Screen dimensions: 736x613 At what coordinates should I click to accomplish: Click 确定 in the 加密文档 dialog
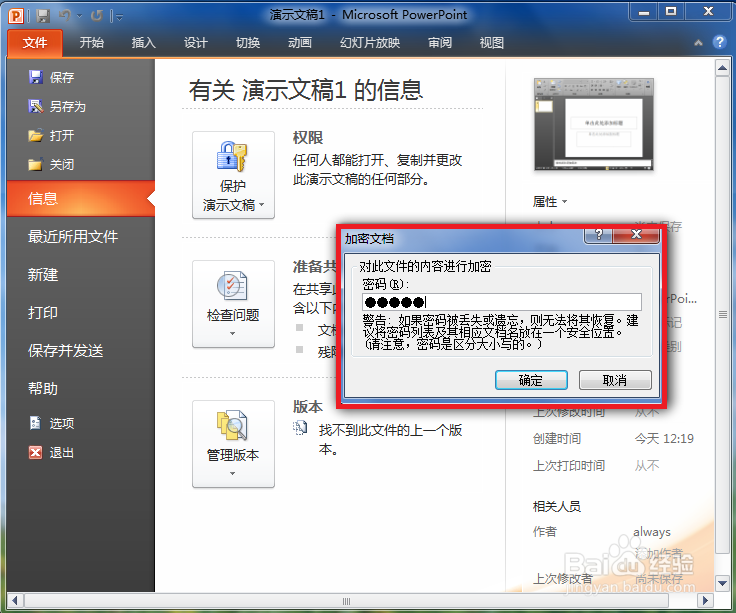click(x=531, y=380)
